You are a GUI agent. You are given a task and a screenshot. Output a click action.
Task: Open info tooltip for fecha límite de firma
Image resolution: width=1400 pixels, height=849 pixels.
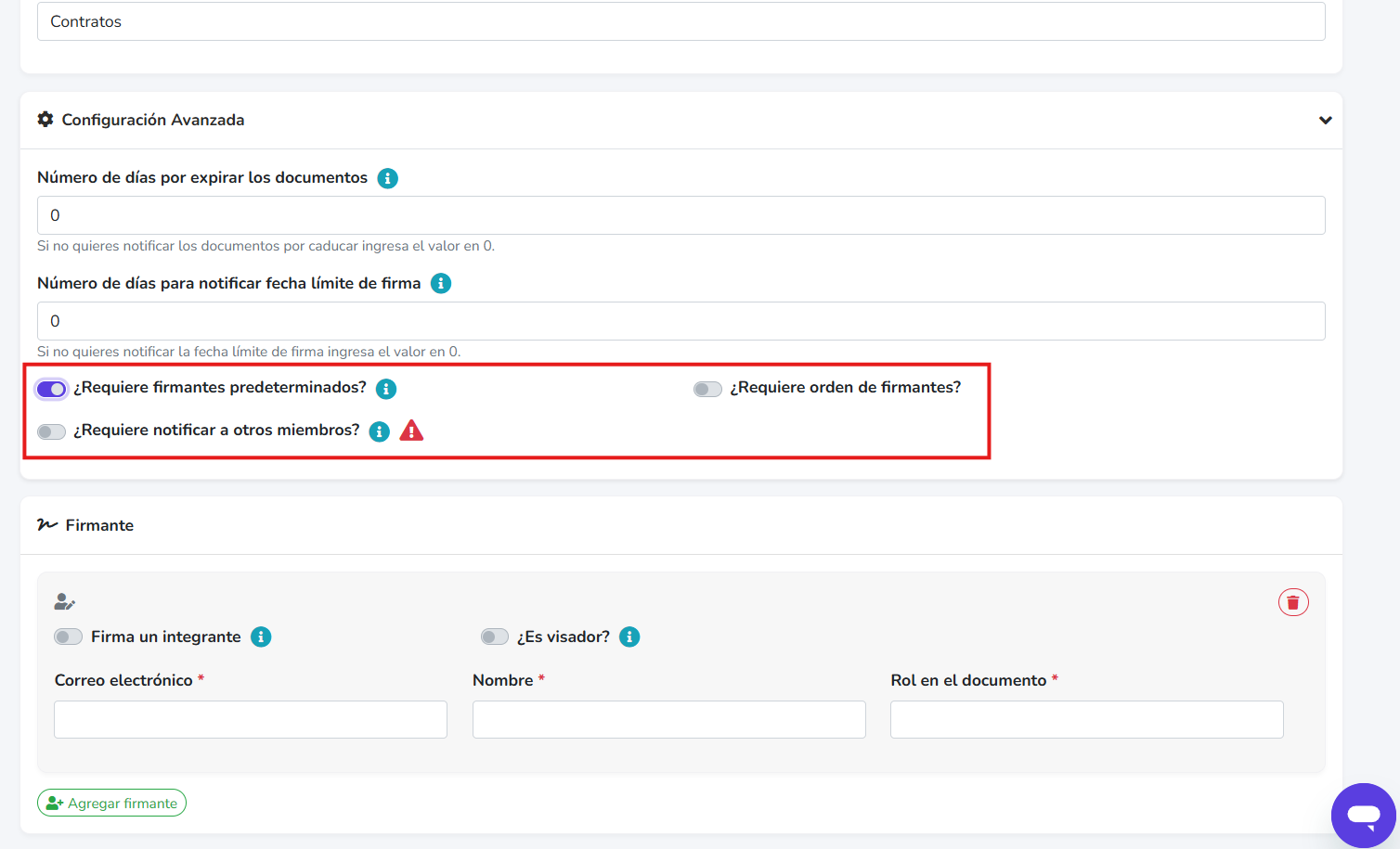(441, 284)
